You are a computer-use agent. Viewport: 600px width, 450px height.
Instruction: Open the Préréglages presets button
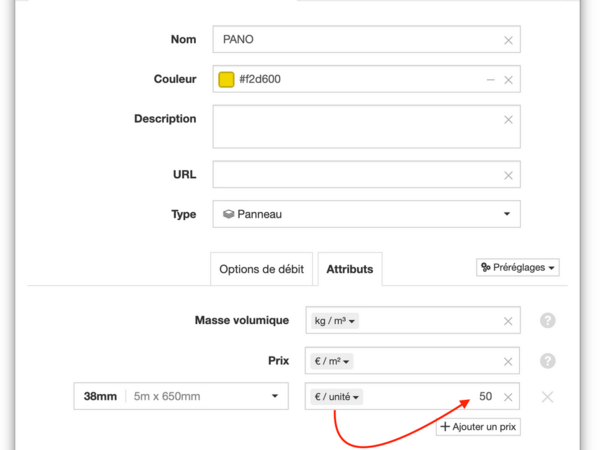tap(518, 268)
